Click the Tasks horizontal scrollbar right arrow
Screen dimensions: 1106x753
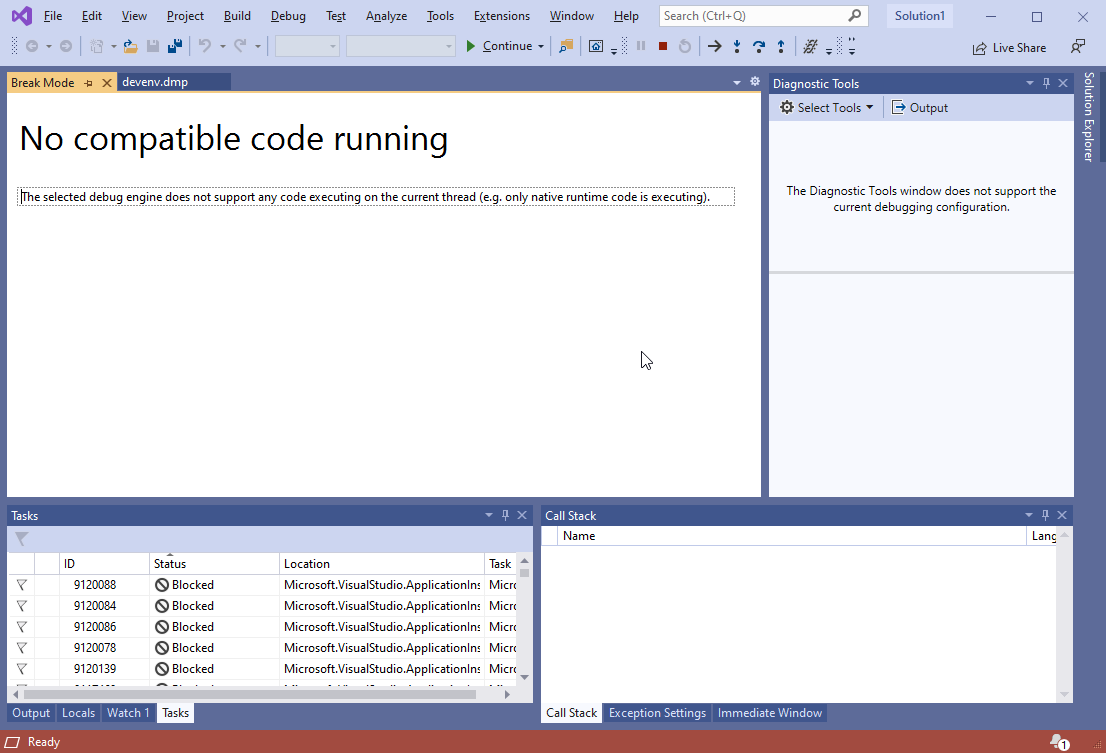tap(507, 694)
